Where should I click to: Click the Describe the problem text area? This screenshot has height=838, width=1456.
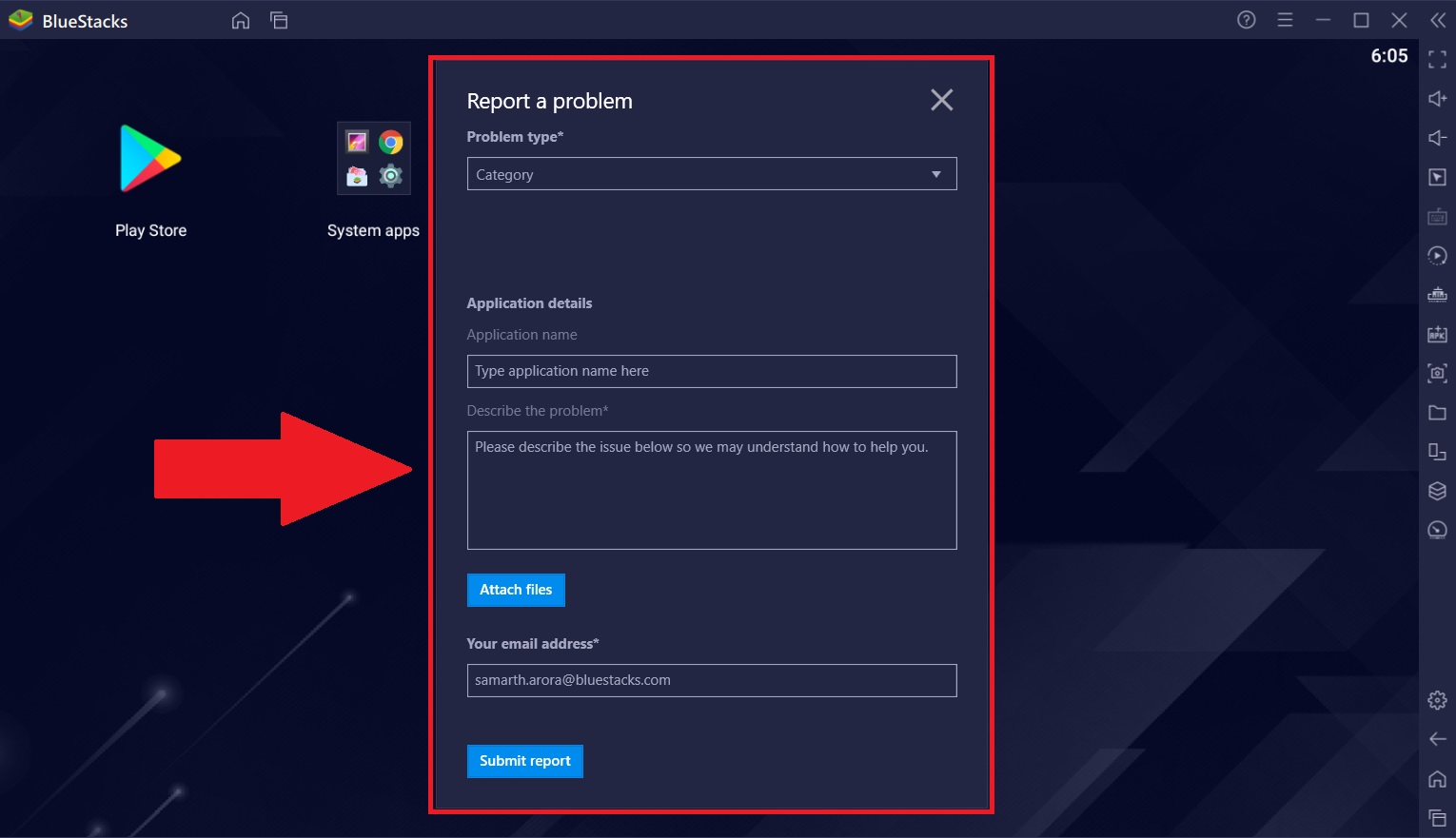coord(711,490)
